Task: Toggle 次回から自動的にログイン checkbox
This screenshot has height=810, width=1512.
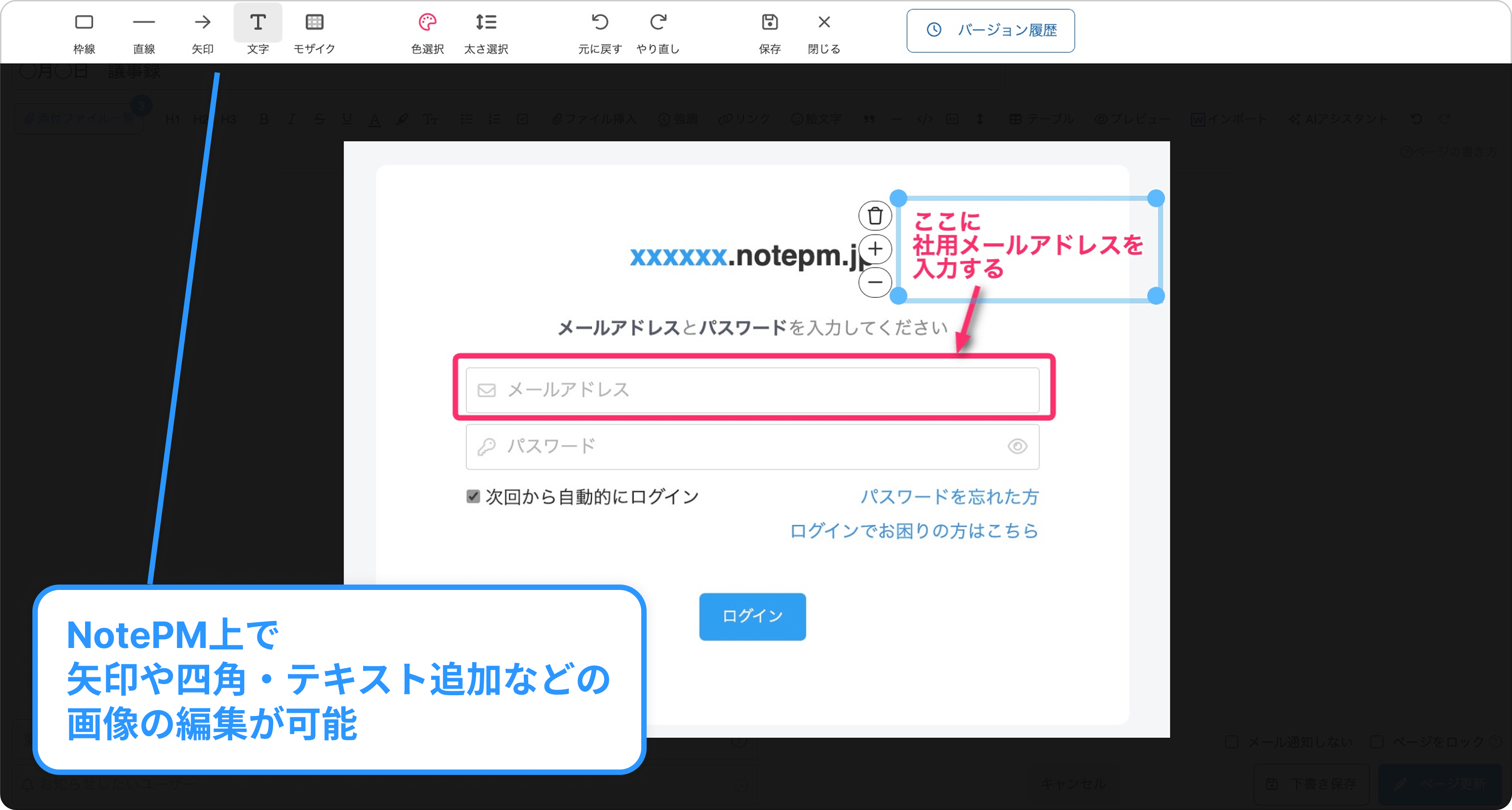Action: coord(473,496)
